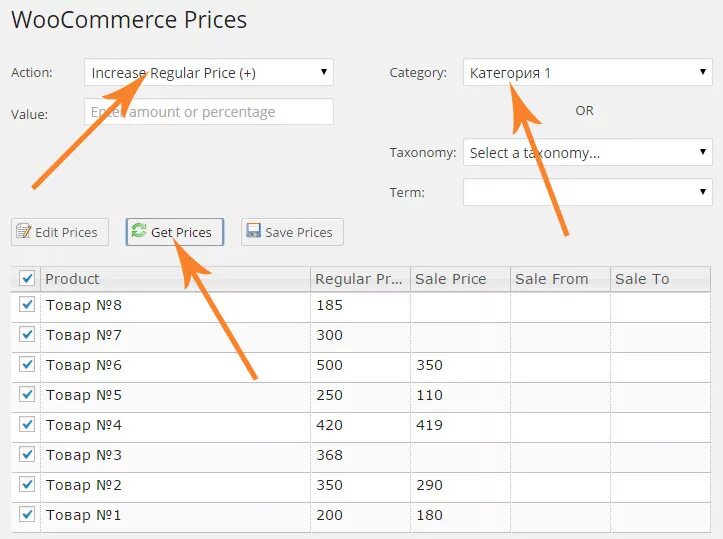723x539 pixels.
Task: Uncheck the Товар №5 checkbox
Action: (x=27, y=394)
